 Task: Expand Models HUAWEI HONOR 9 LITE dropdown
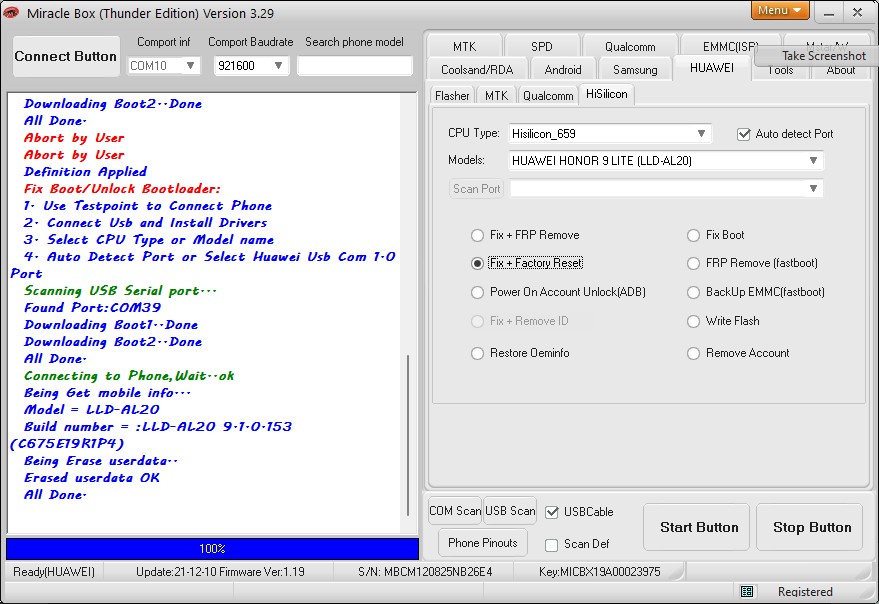pyautogui.click(x=813, y=160)
